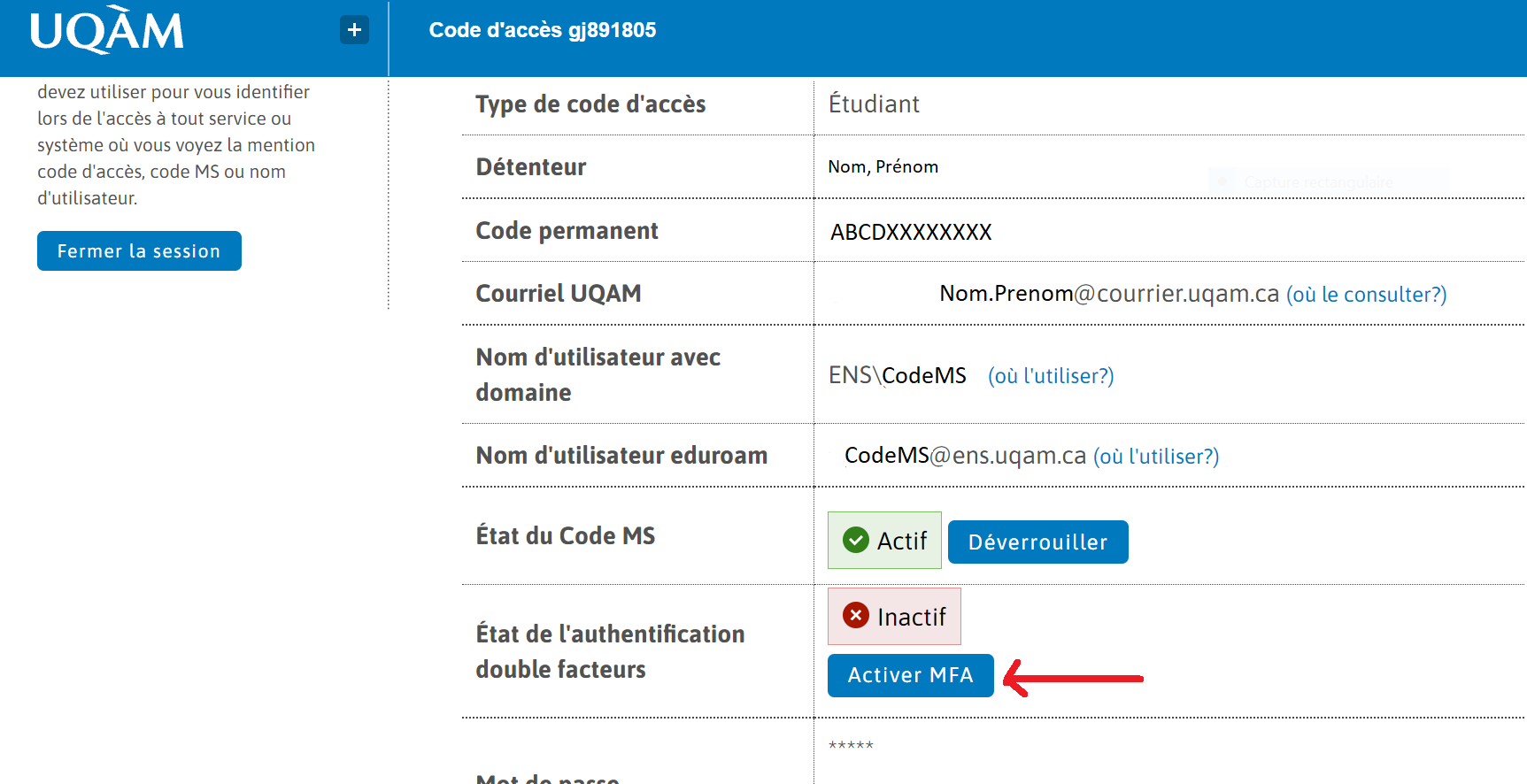Click the masked password asterisks
The height and width of the screenshot is (784, 1527).
(851, 746)
